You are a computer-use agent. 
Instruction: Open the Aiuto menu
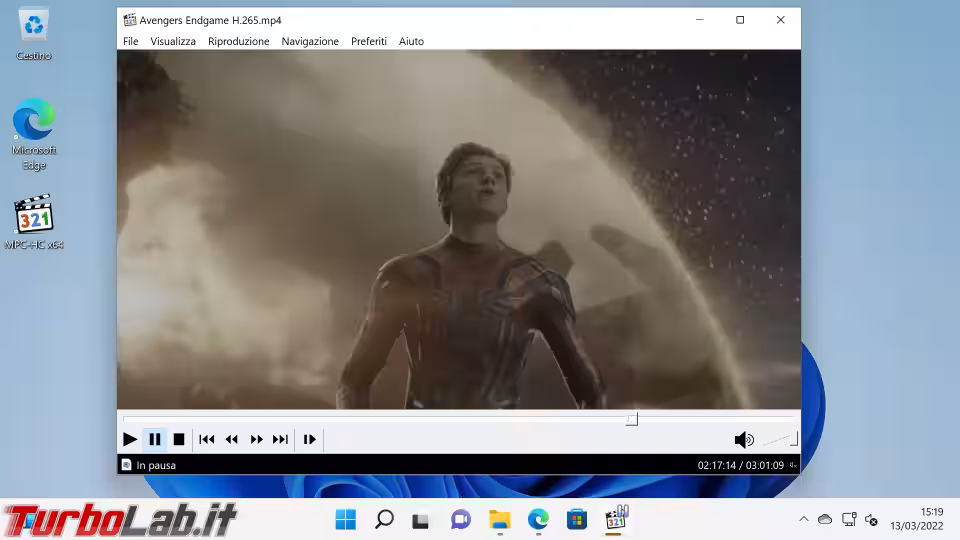(411, 41)
